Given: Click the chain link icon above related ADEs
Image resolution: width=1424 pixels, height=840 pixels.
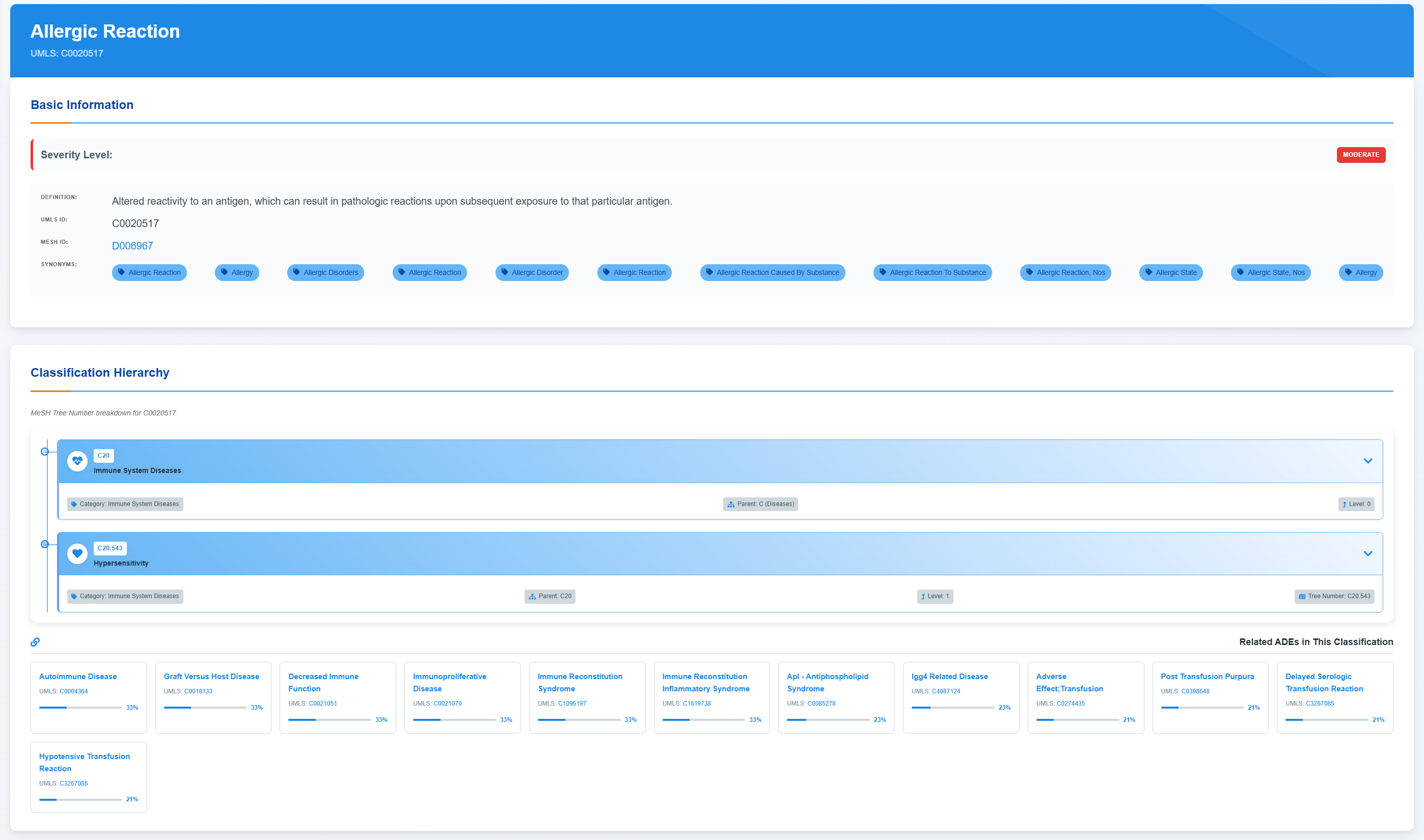Looking at the screenshot, I should tap(35, 642).
